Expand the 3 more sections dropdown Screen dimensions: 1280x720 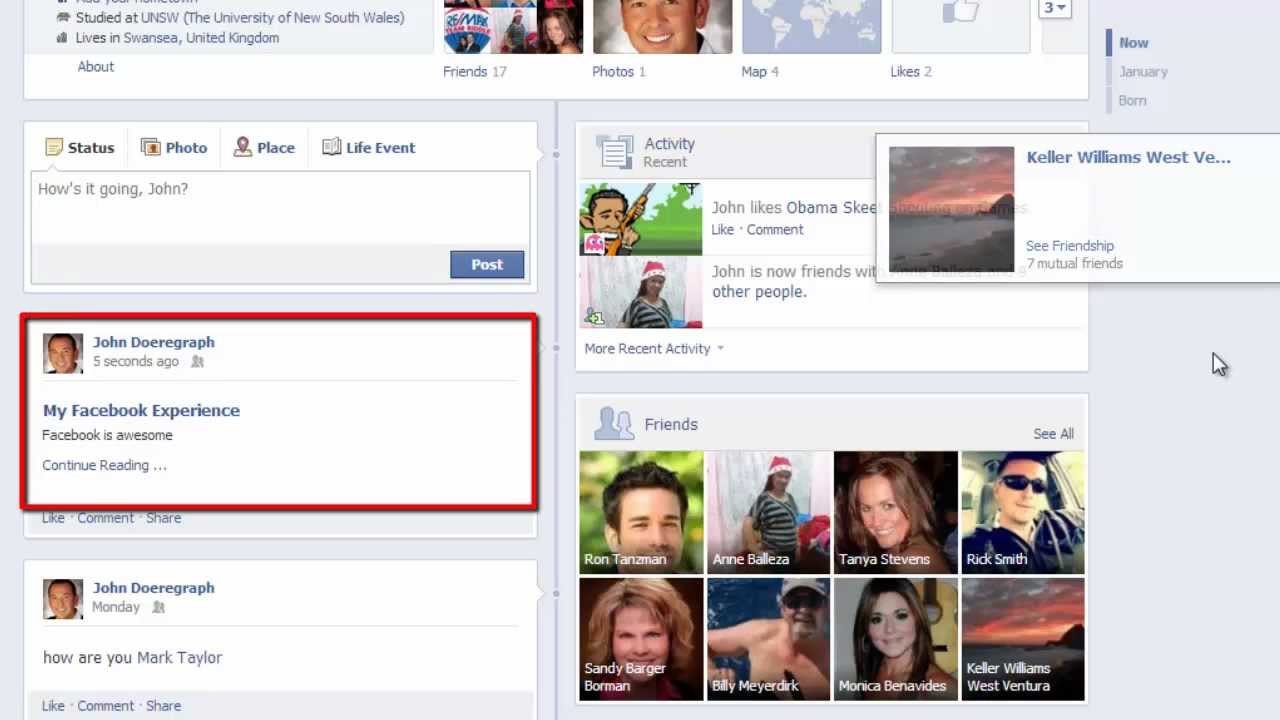click(1055, 8)
